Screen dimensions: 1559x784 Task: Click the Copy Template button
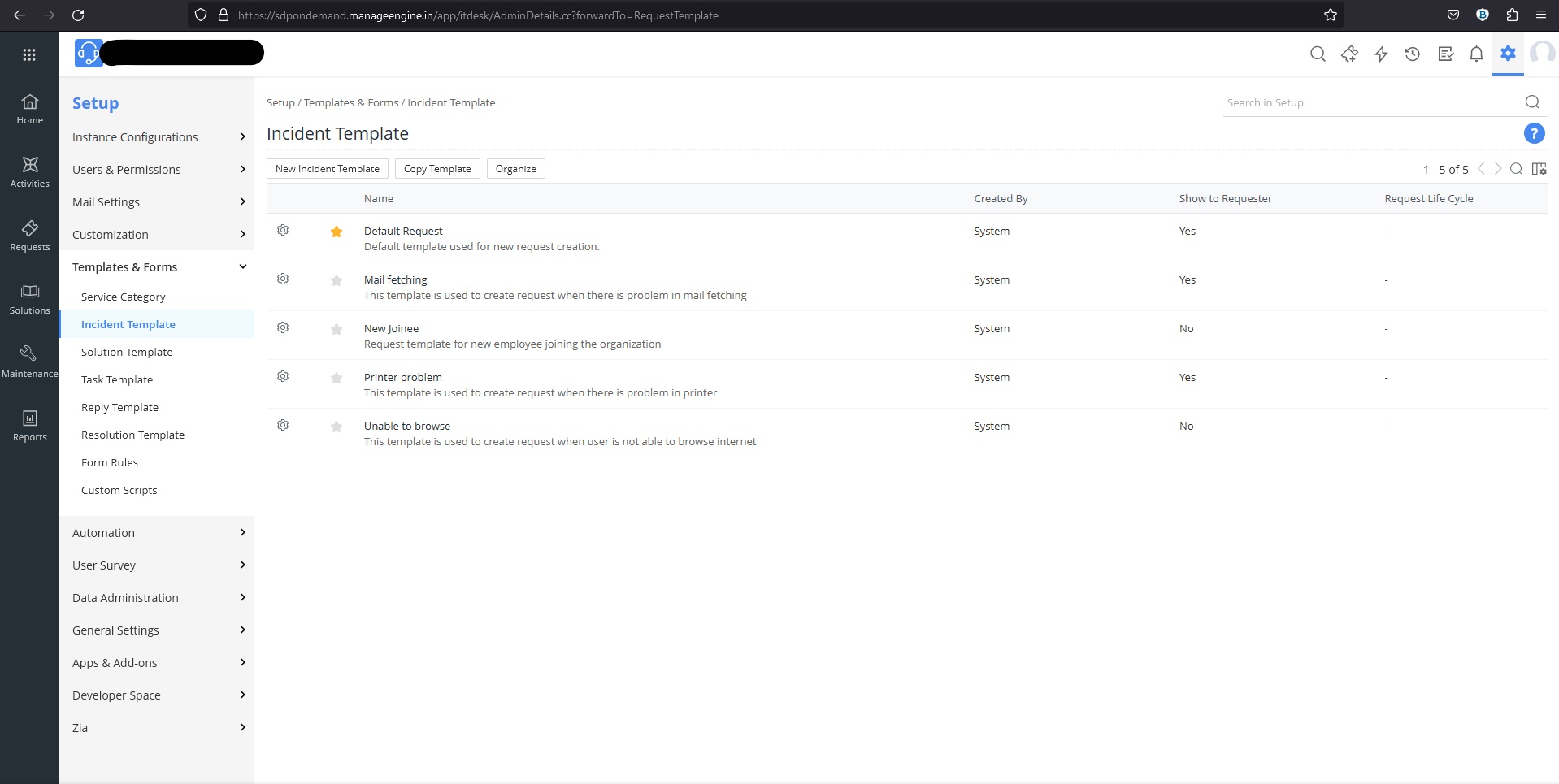(x=437, y=169)
